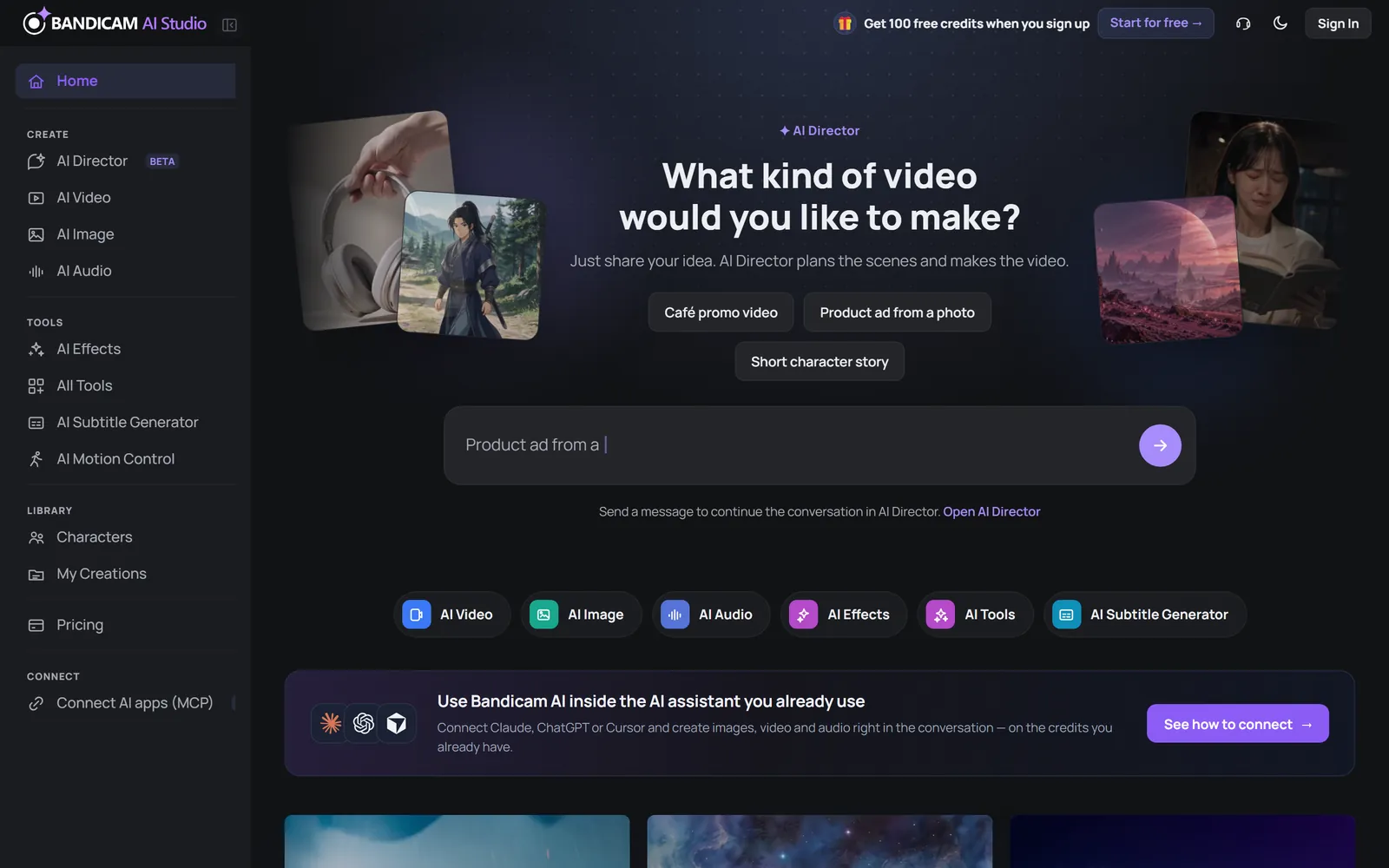Click the headphones and anime thumbnail collage
This screenshot has width=1389, height=868.
click(415, 226)
